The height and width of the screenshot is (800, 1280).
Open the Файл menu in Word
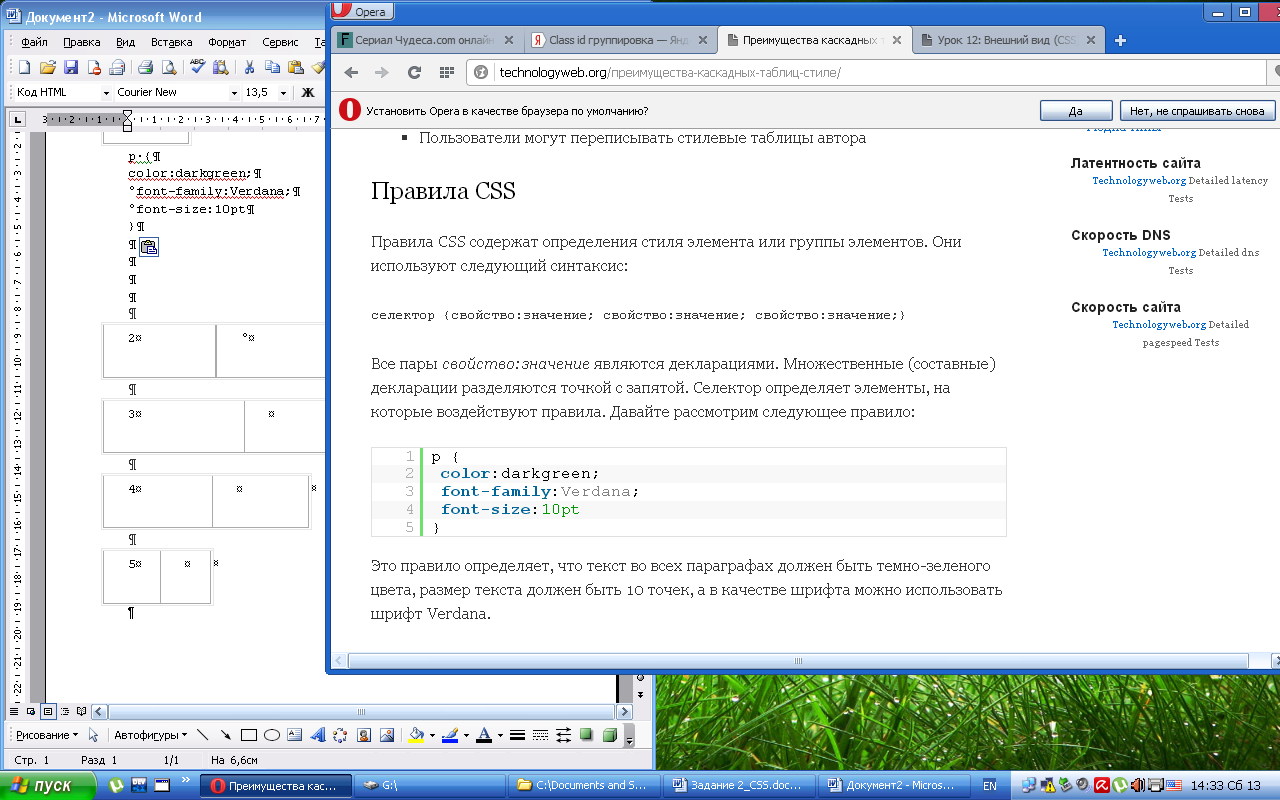[x=34, y=43]
